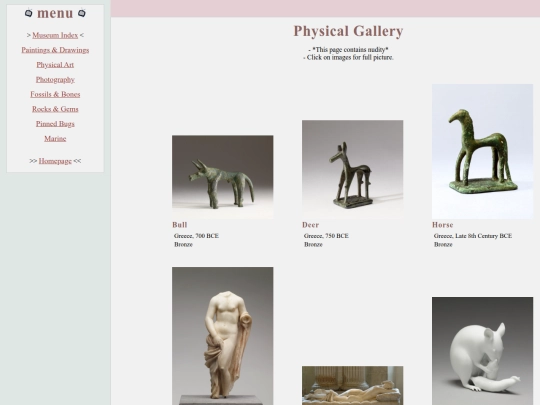Visit the Photography section
Screen dimensions: 540x405
click(x=55, y=80)
